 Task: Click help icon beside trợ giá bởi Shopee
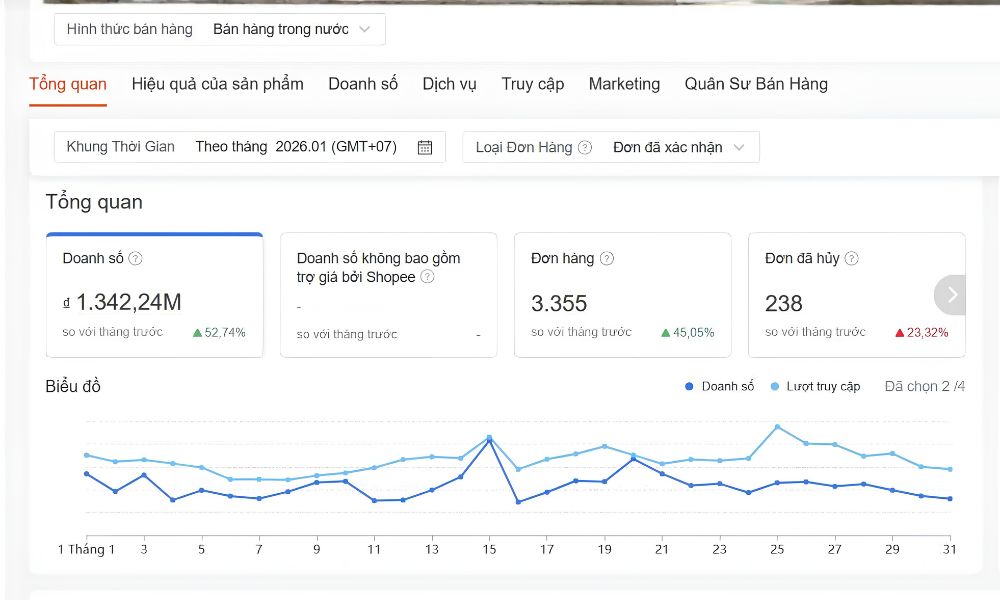tap(427, 277)
